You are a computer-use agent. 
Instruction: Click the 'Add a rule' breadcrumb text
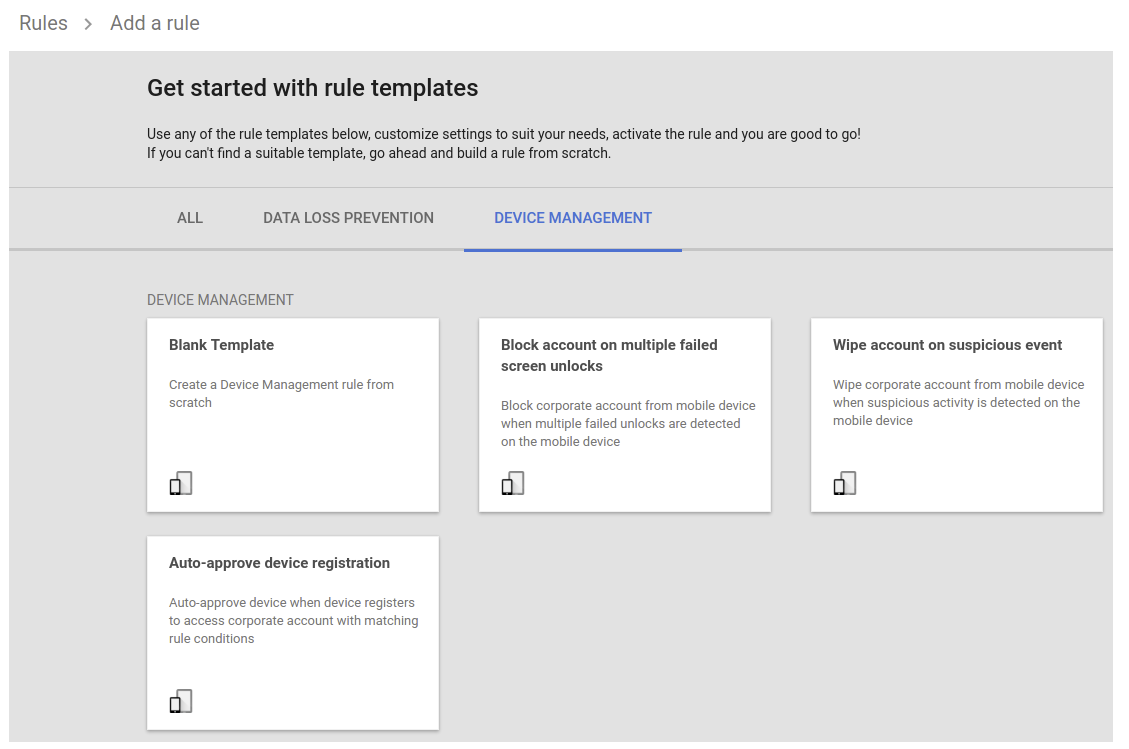tap(155, 23)
